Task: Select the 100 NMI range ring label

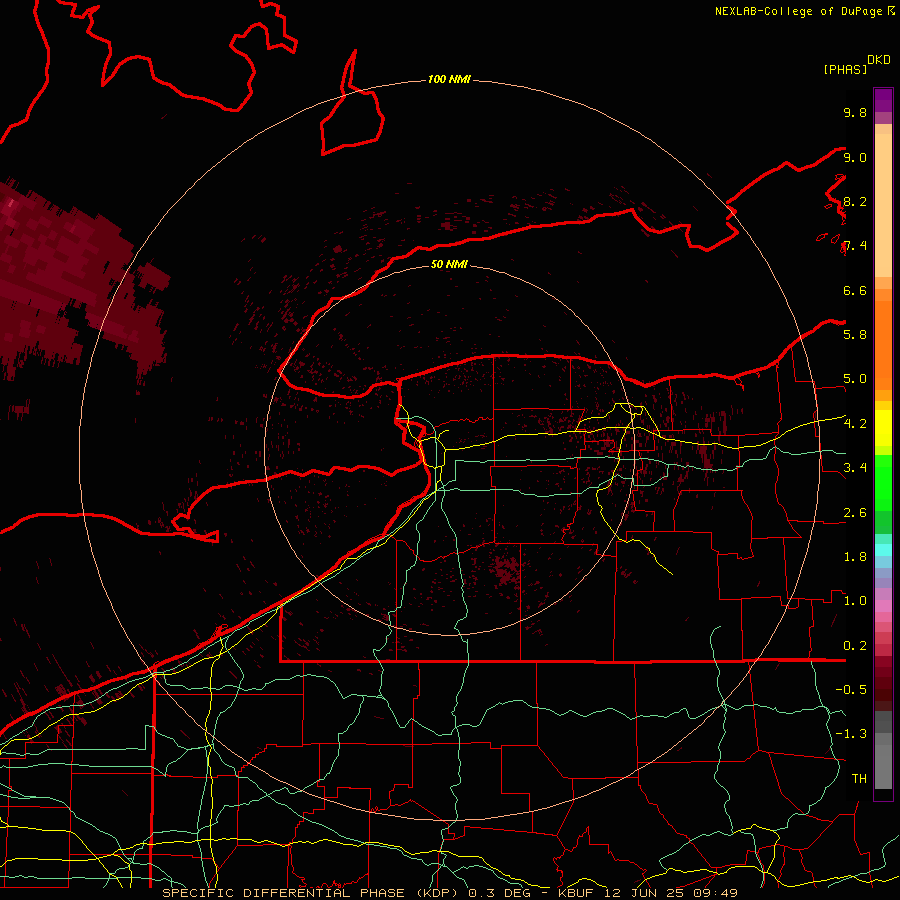Action: (x=449, y=79)
